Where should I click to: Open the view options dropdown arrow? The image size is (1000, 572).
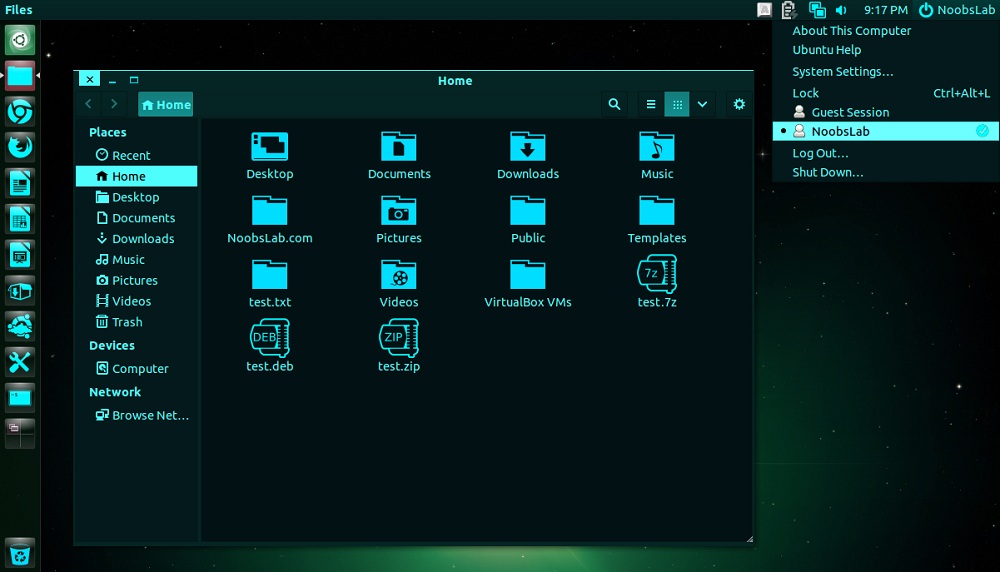[x=703, y=104]
